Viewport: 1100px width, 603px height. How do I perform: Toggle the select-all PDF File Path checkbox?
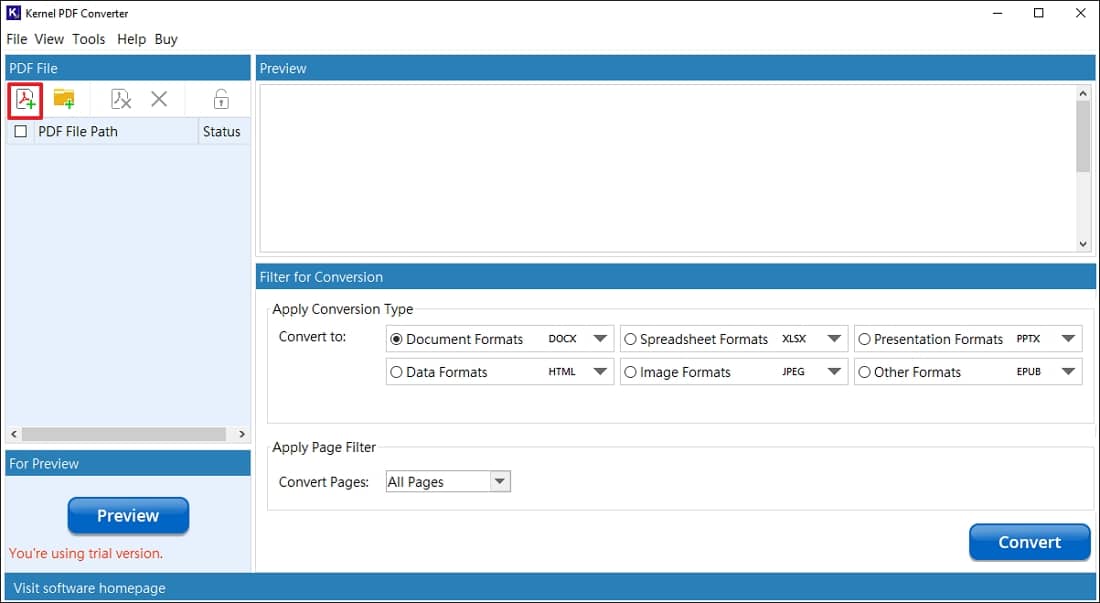[21, 131]
